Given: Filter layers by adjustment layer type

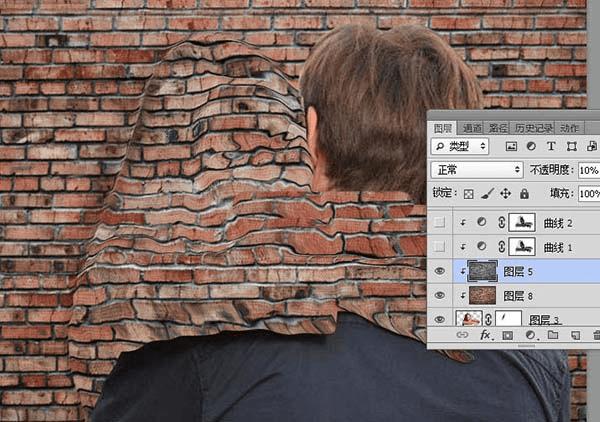Looking at the screenshot, I should (x=531, y=146).
